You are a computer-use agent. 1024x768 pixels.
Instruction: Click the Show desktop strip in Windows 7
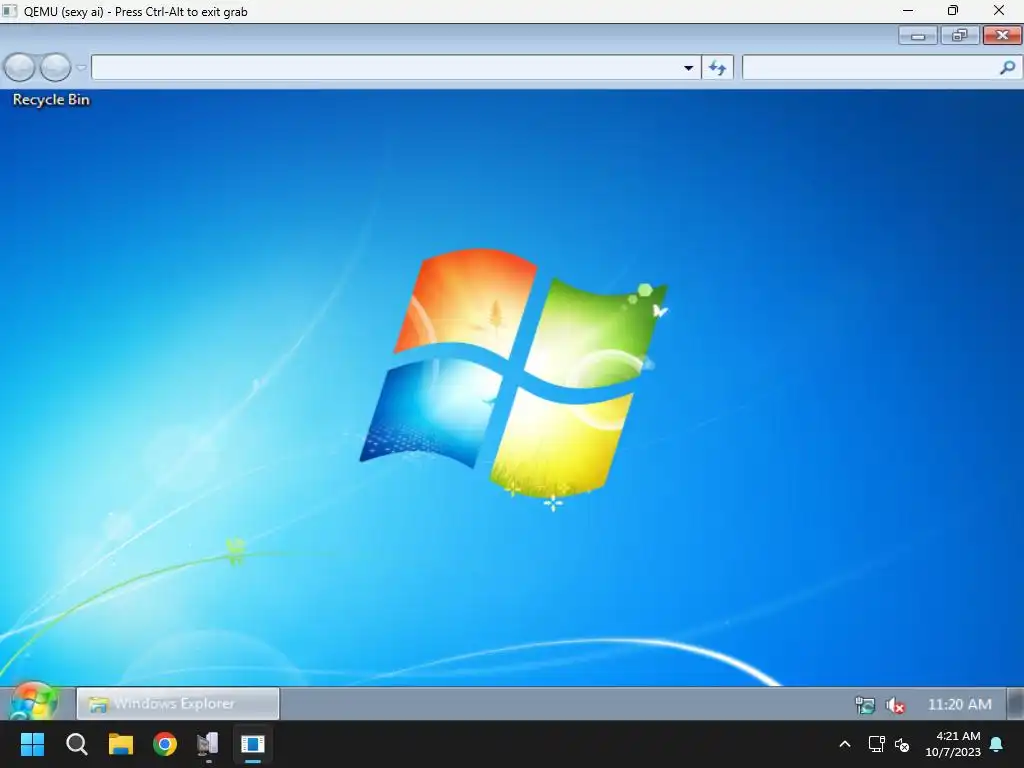pyautogui.click(x=1016, y=703)
